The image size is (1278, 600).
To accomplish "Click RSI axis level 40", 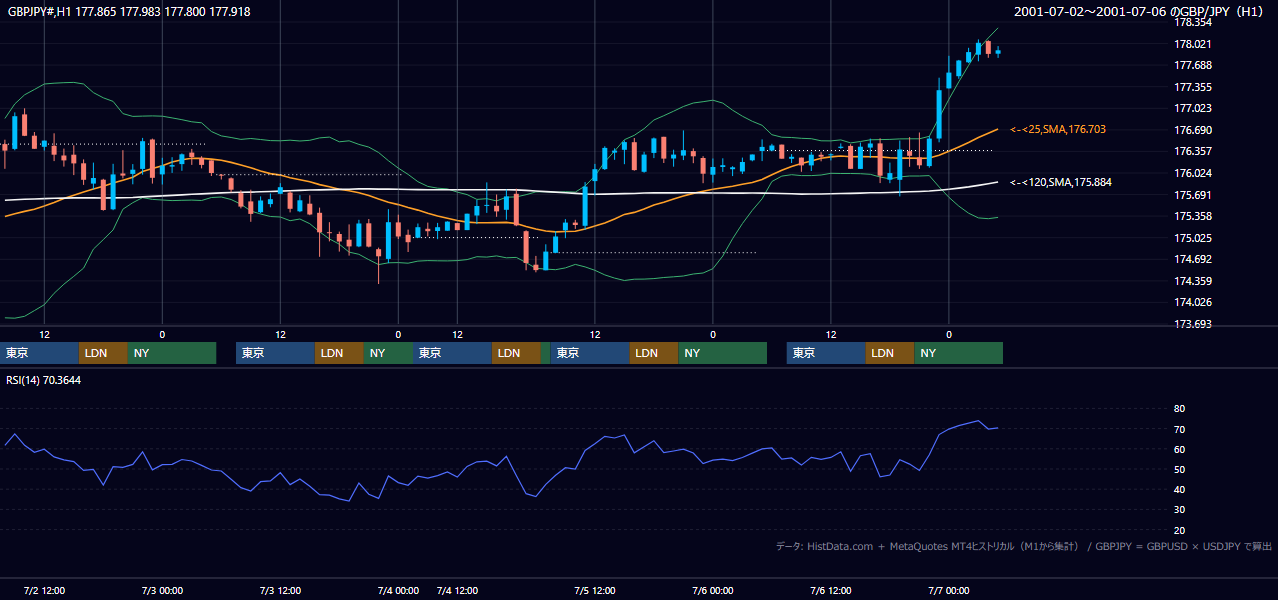I will pyautogui.click(x=1179, y=489).
